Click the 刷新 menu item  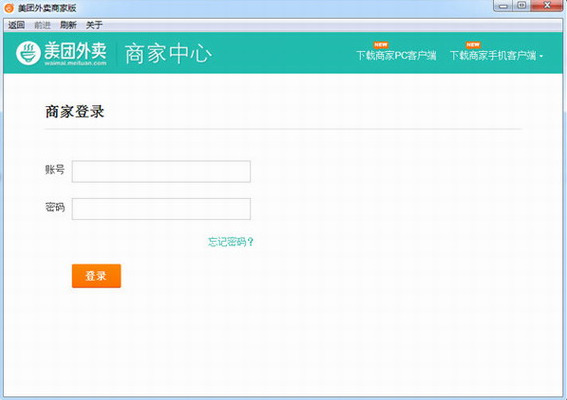point(68,25)
